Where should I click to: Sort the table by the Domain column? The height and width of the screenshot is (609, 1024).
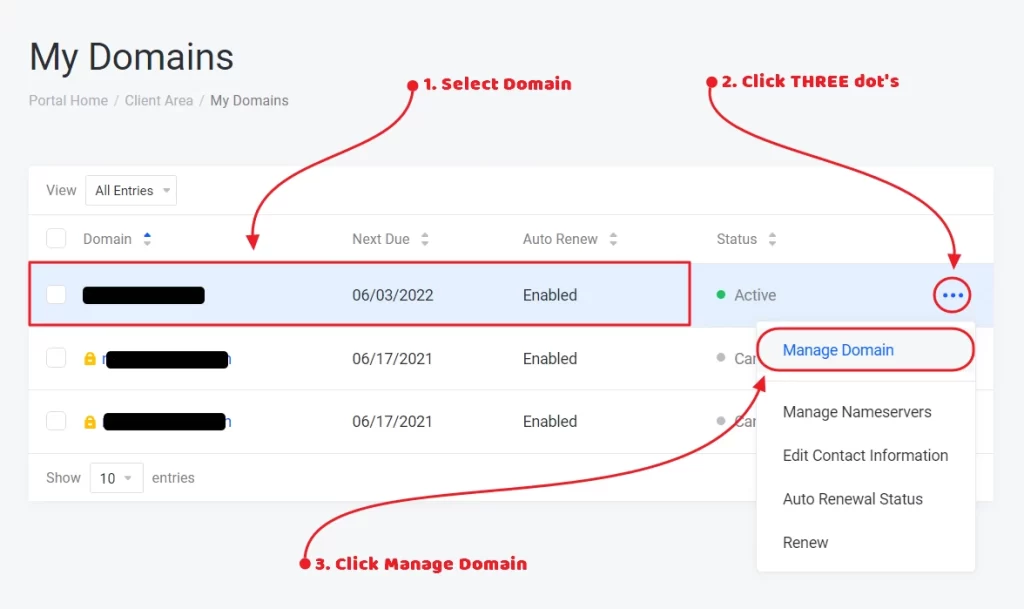[147, 239]
